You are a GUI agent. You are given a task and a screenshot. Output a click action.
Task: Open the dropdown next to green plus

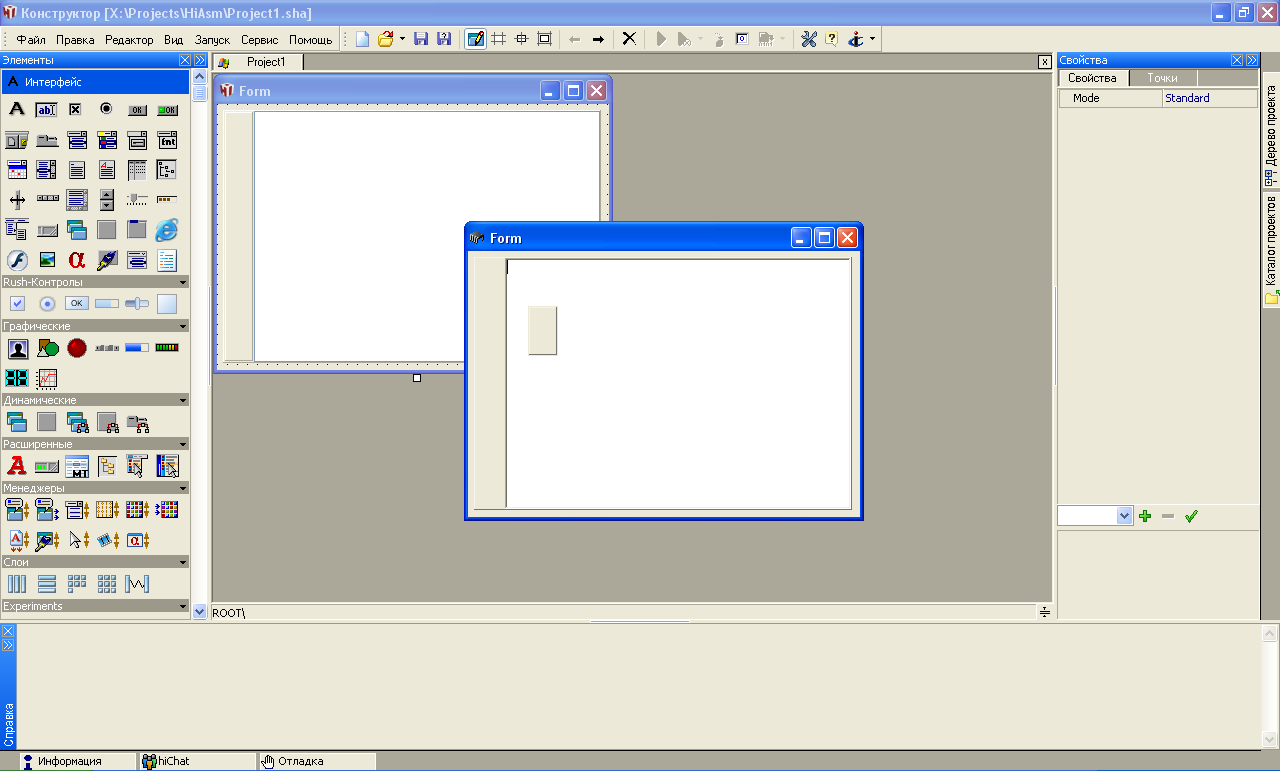pos(1124,516)
